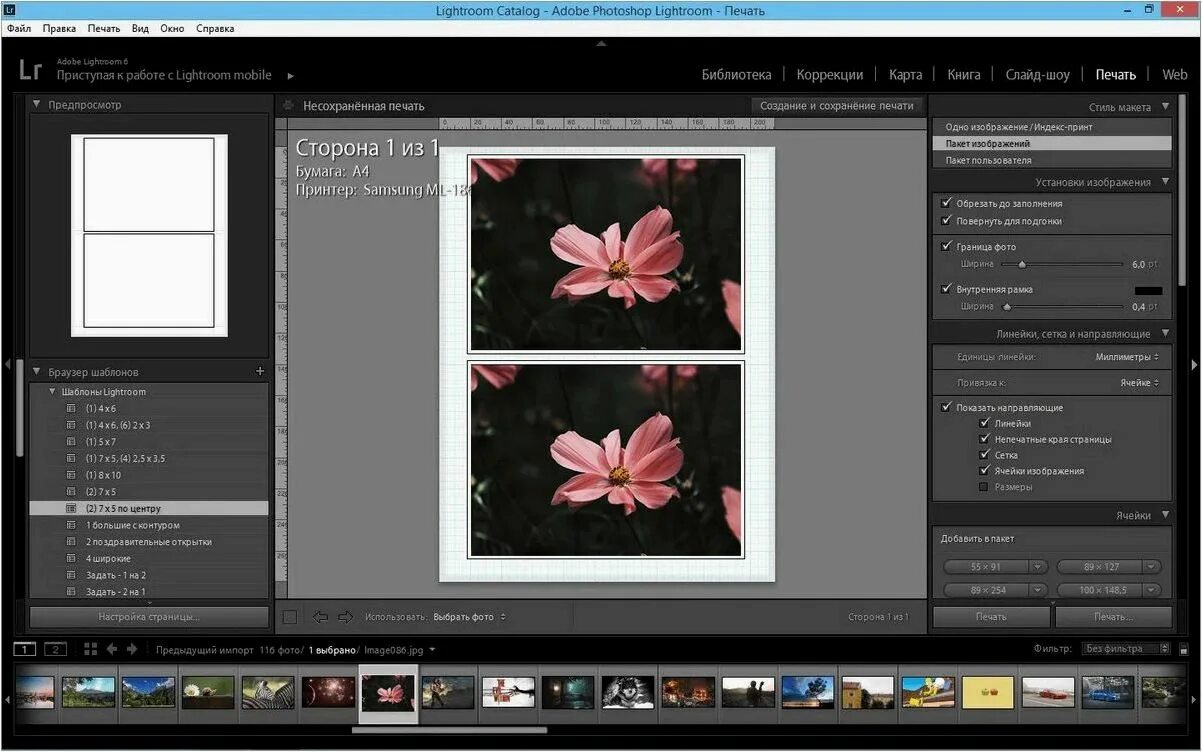Open the black inner stroke color swatch
Screen dimensions: 1202x752
pos(1148,290)
